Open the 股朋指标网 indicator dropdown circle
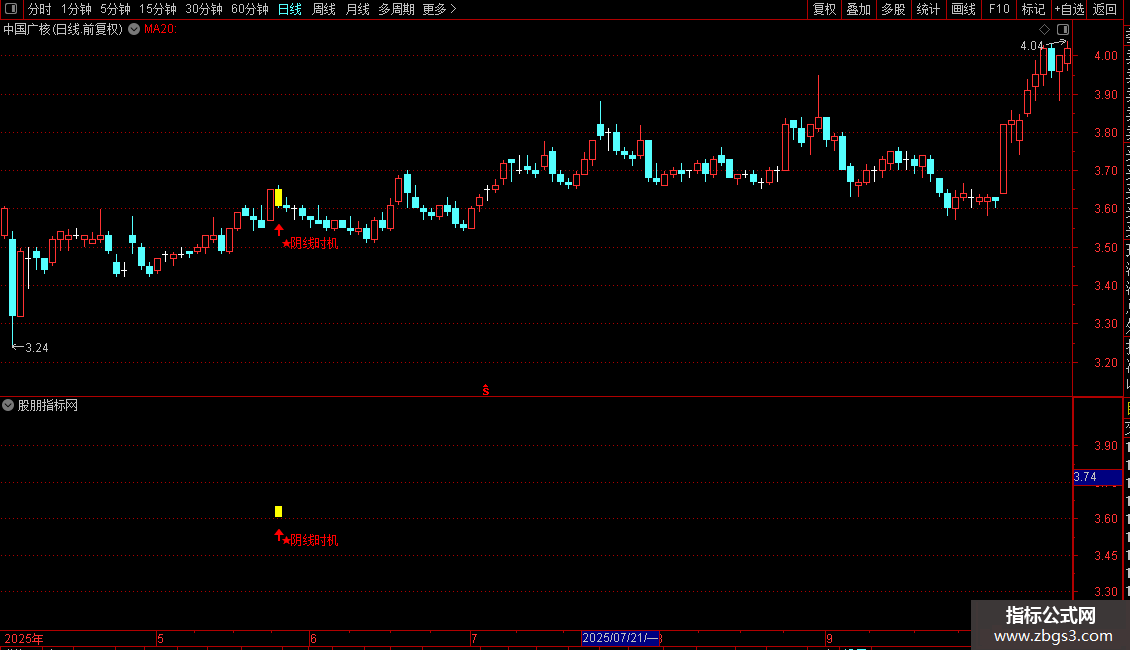Viewport: 1130px width, 650px height. pyautogui.click(x=8, y=405)
